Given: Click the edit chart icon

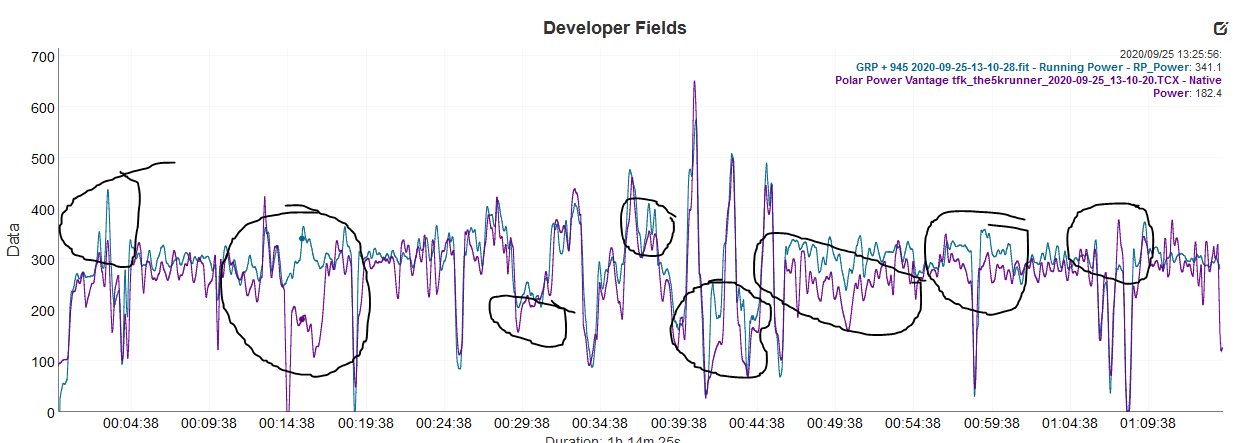Looking at the screenshot, I should click(1220, 29).
